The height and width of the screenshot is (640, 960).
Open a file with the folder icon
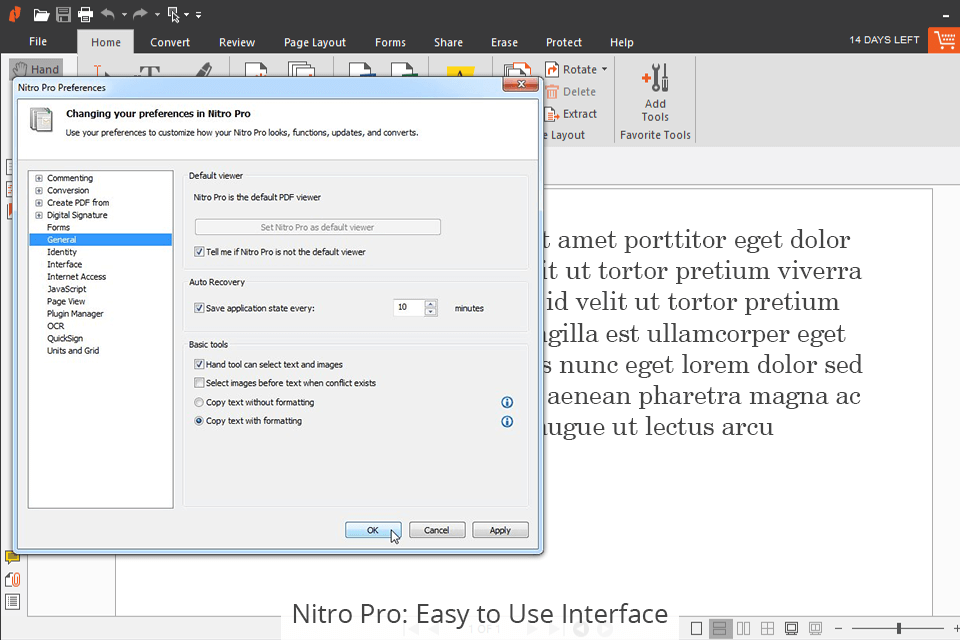tap(41, 14)
